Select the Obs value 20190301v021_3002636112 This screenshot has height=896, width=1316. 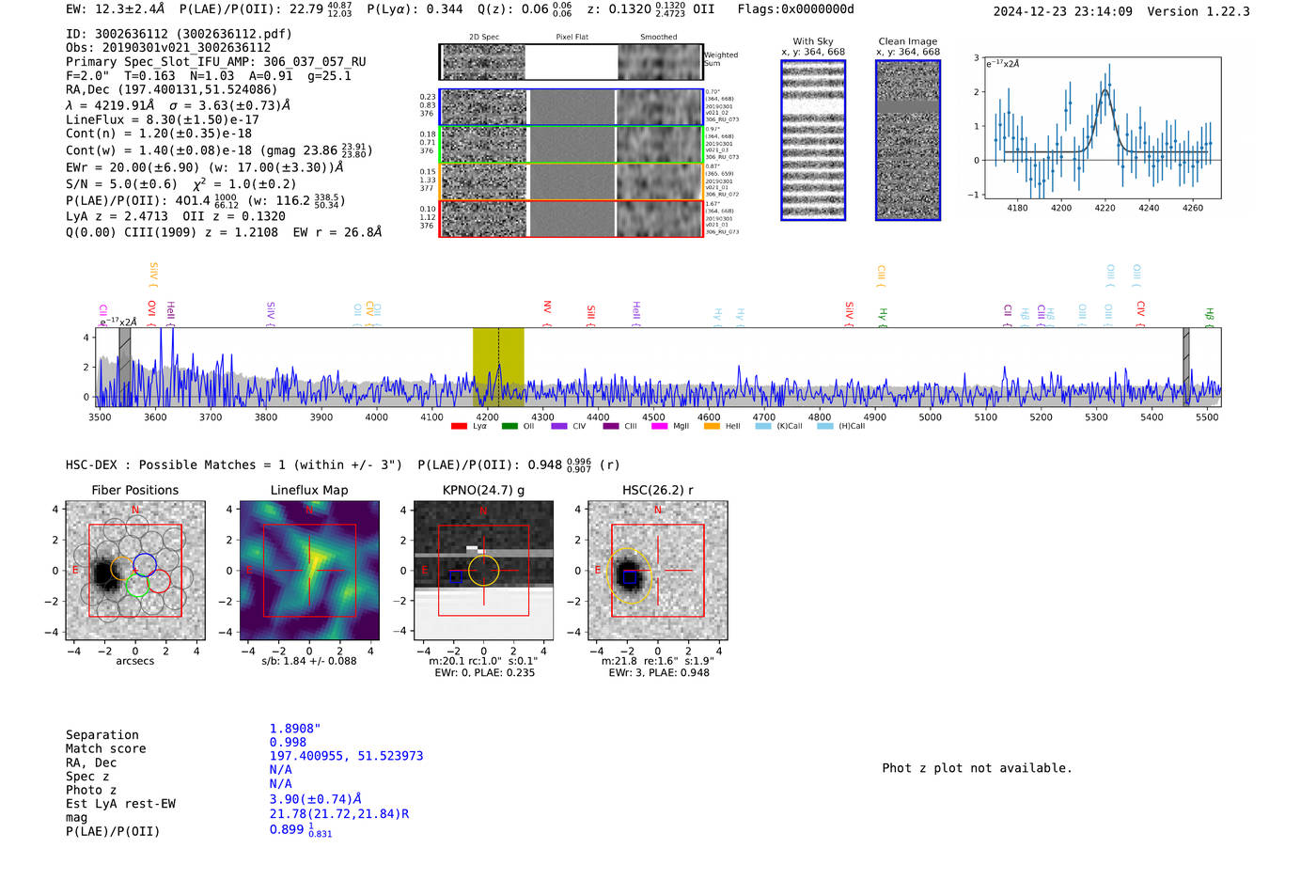tap(168, 48)
